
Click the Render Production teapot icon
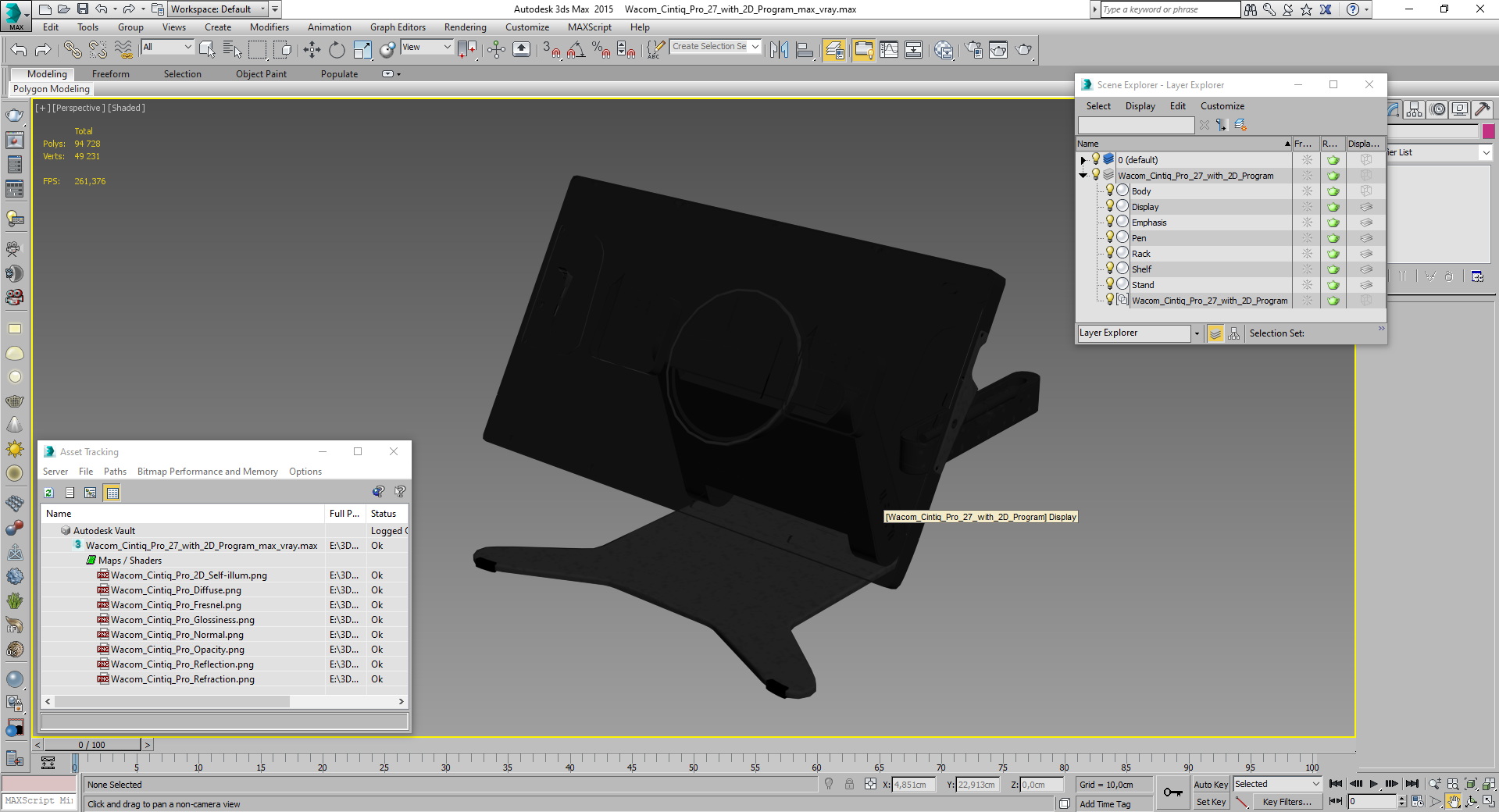[x=1023, y=50]
